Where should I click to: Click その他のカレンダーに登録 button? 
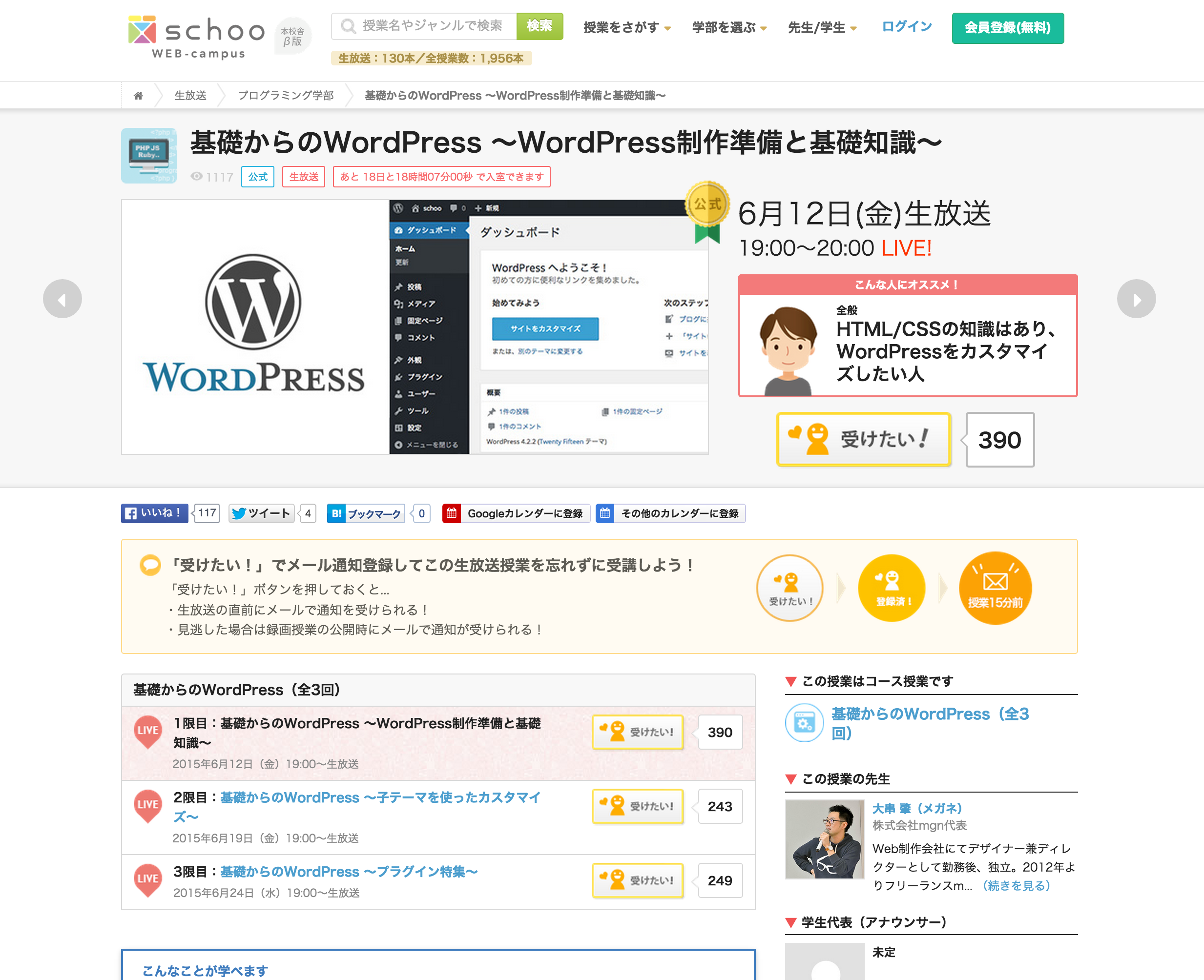pos(670,513)
